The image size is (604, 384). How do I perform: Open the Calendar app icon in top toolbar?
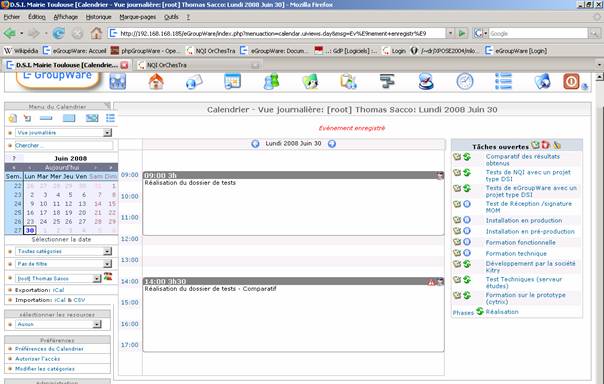[233, 81]
